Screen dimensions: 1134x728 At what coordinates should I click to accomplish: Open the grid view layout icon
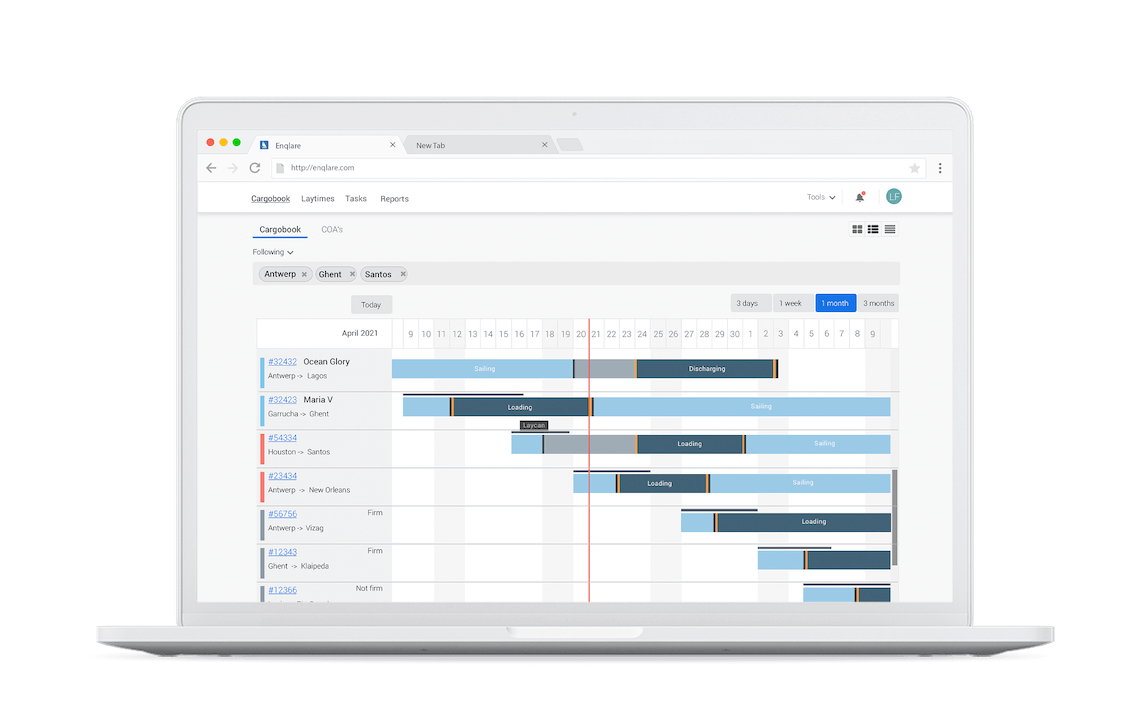pos(857,229)
